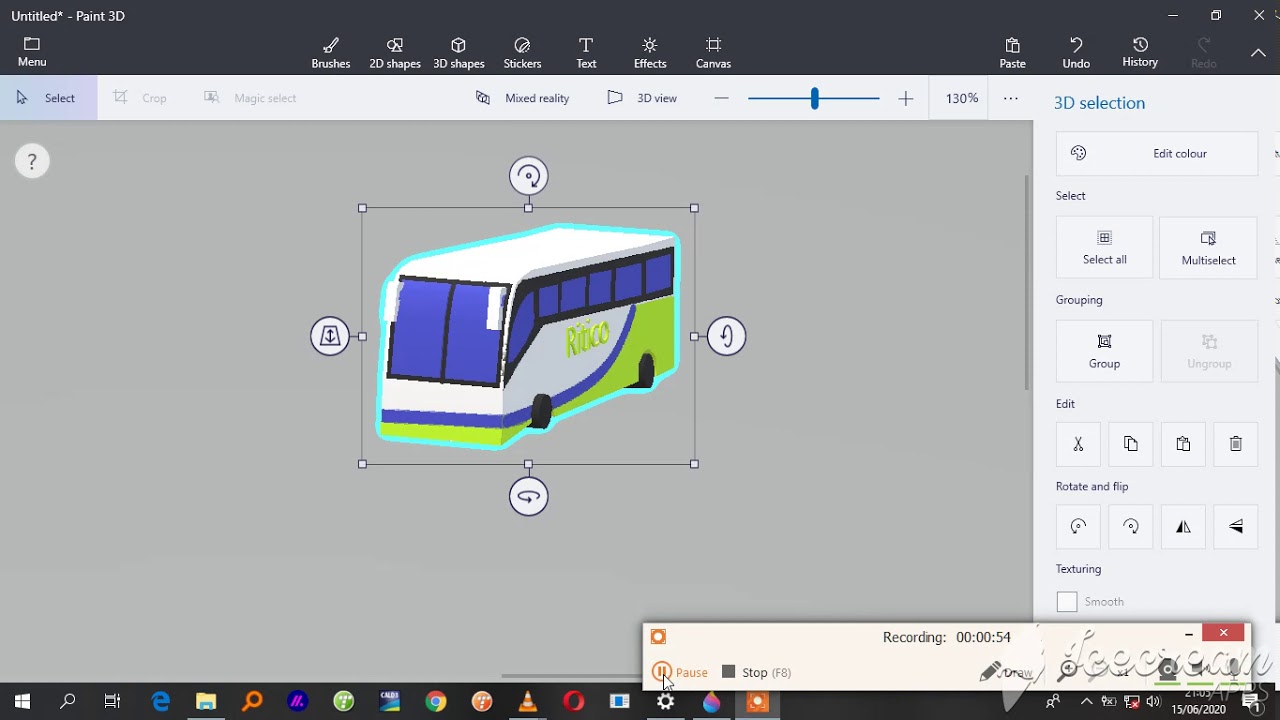Open File Explorer from taskbar
Viewport: 1280px width, 720px height.
[x=206, y=702]
